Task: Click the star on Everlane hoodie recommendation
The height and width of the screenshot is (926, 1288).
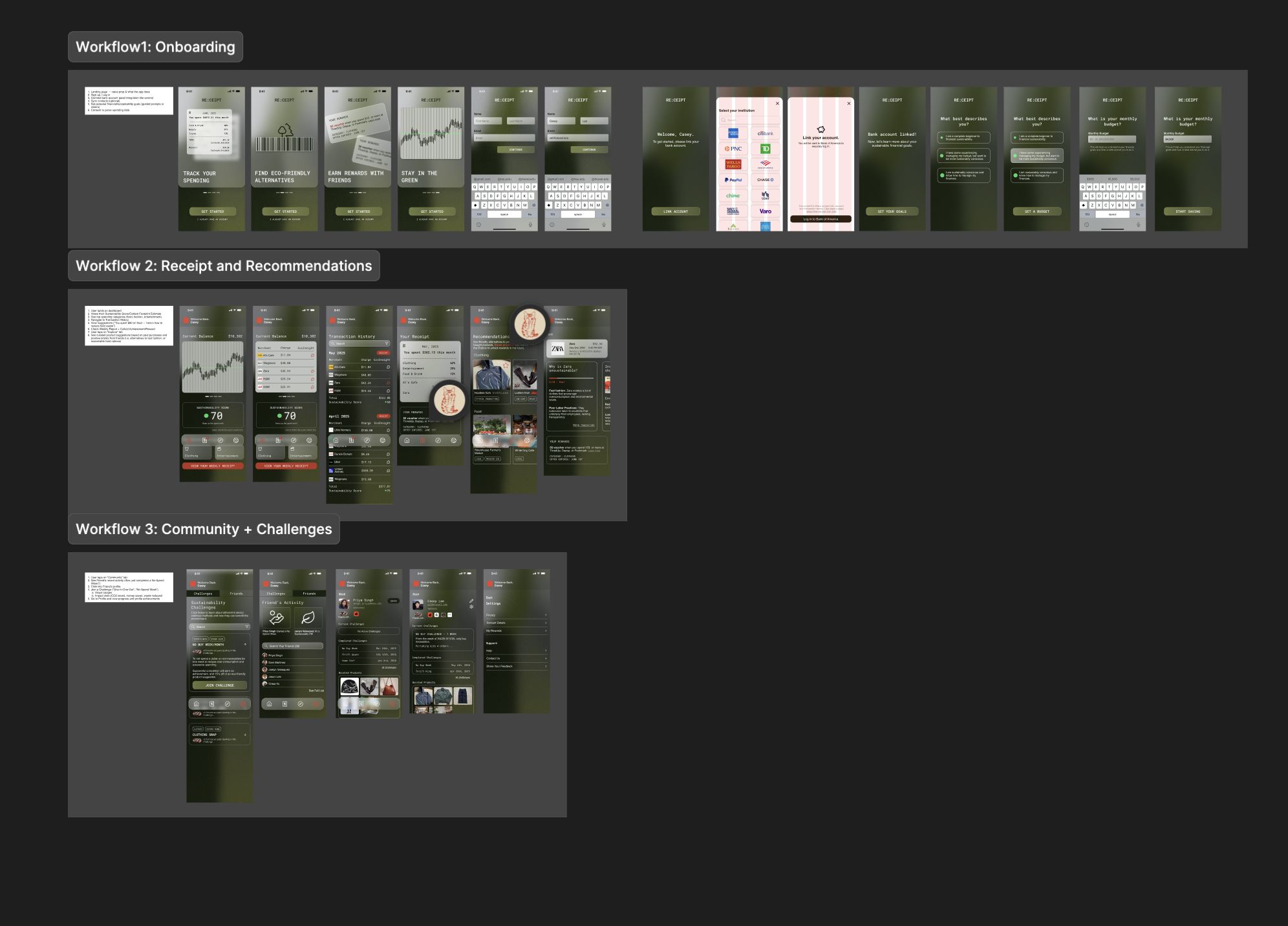Action: pos(506,365)
